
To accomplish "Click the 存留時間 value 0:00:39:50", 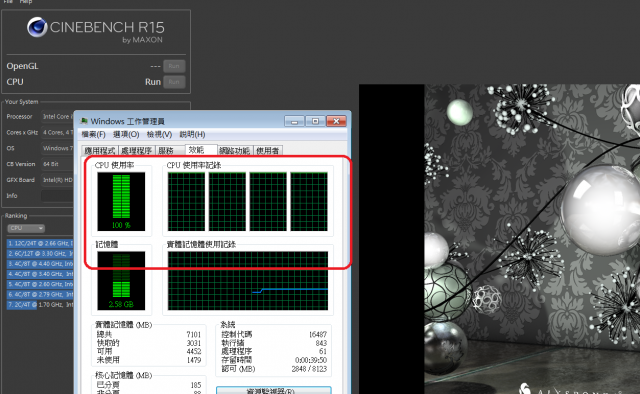I will (311, 360).
